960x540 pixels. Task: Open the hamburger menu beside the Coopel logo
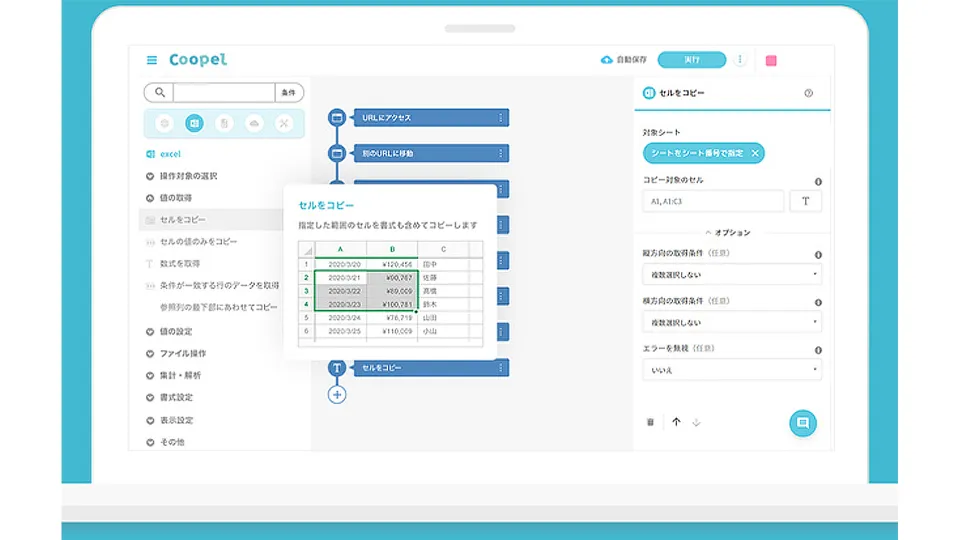coord(152,60)
